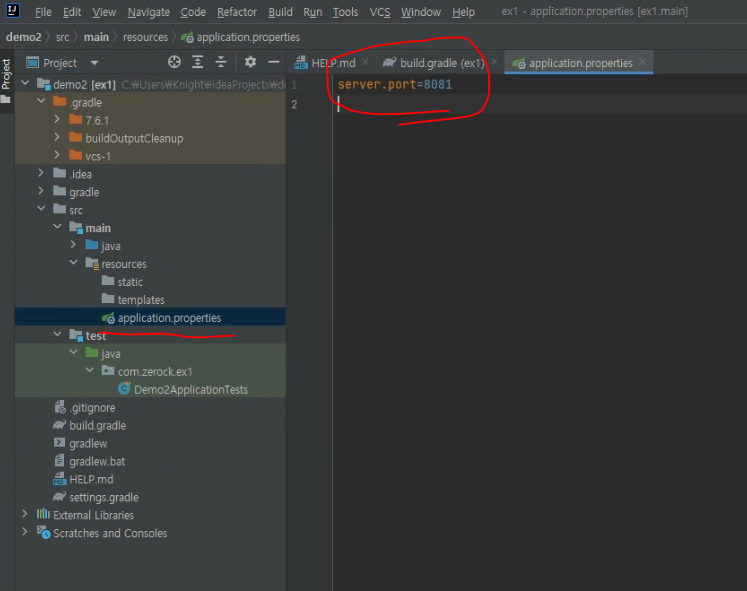Open the Edit menu
Image resolution: width=747 pixels, height=591 pixels.
pyautogui.click(x=72, y=12)
